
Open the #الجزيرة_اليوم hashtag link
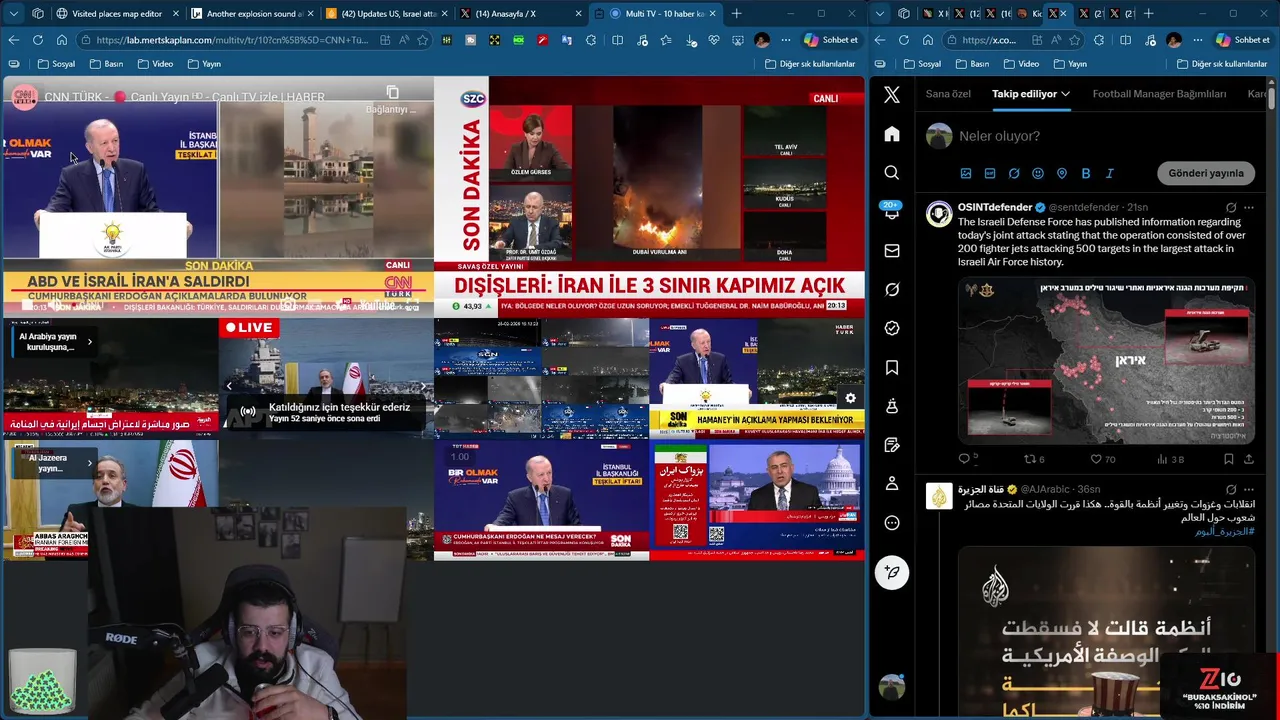point(1224,531)
